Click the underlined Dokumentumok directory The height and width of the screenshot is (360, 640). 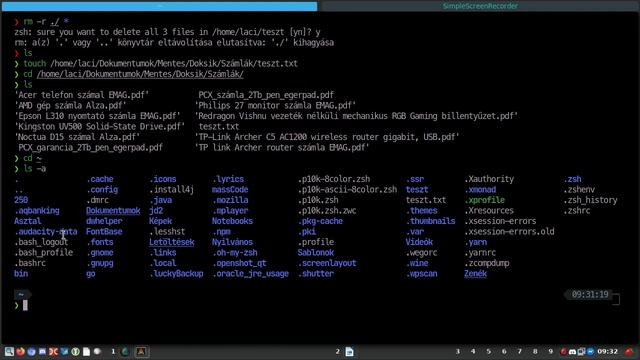point(113,211)
